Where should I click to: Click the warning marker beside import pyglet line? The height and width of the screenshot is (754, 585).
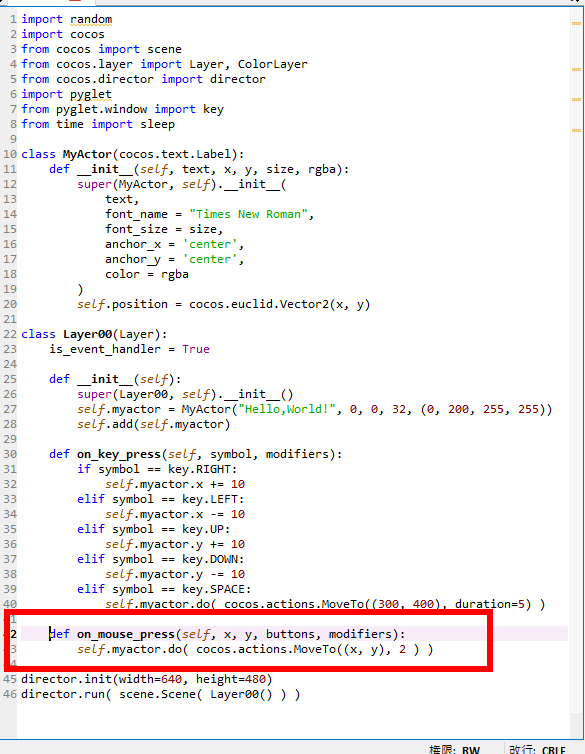[x=576, y=99]
